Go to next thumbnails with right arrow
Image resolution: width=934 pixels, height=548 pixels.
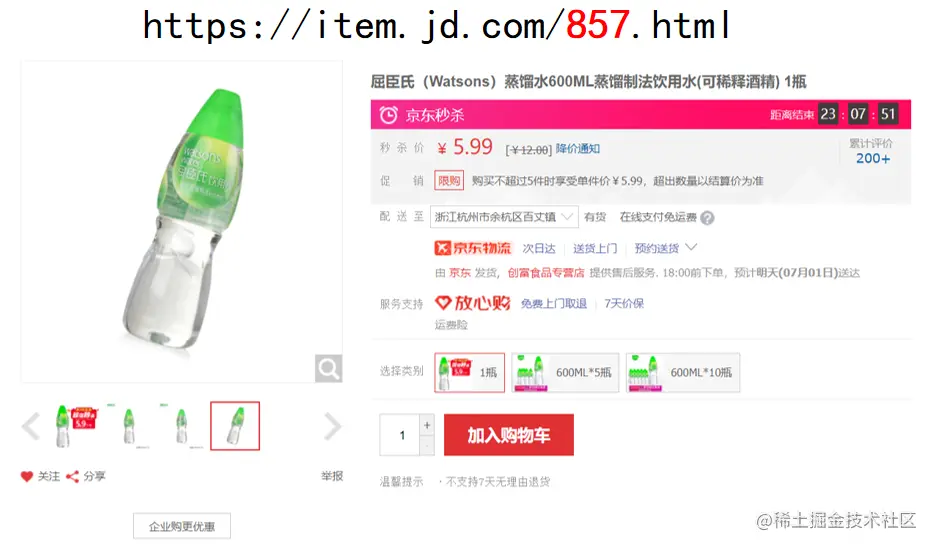[332, 426]
